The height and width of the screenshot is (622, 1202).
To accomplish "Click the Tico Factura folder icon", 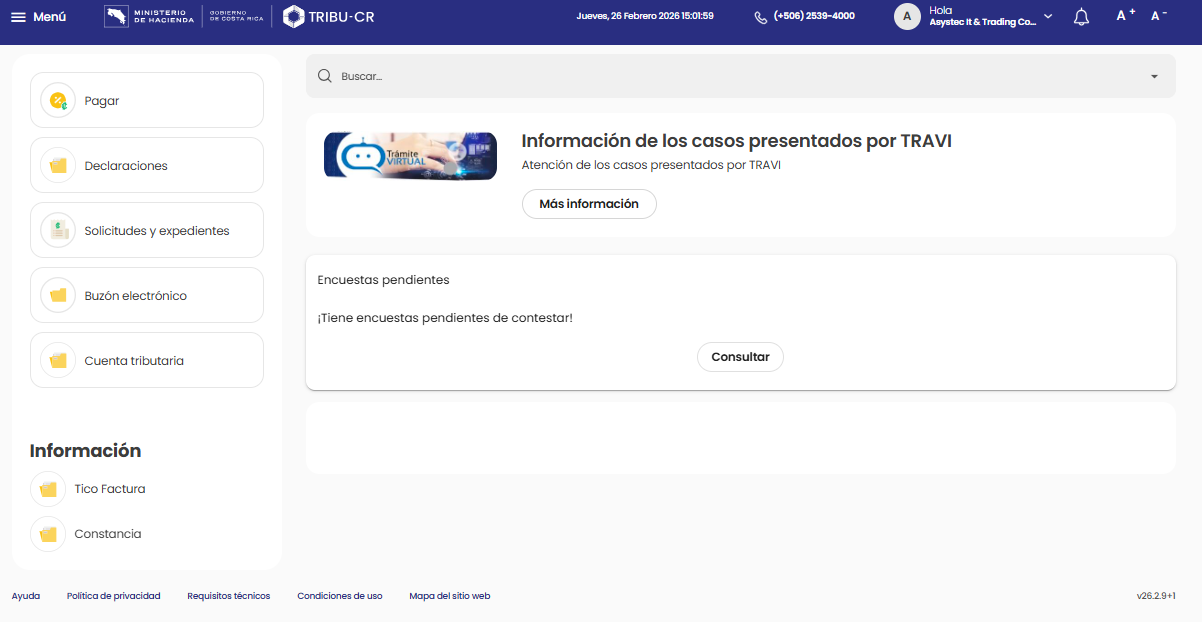I will pos(48,490).
